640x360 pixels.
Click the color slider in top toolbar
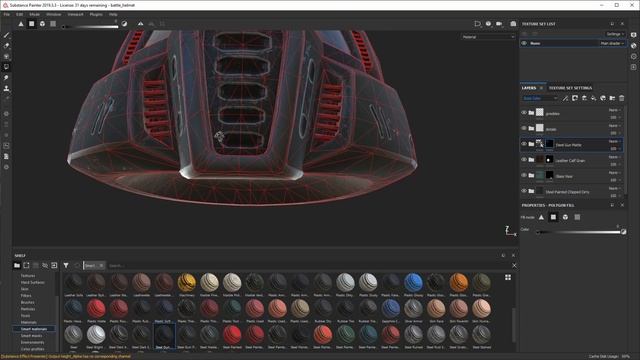tap(90, 27)
